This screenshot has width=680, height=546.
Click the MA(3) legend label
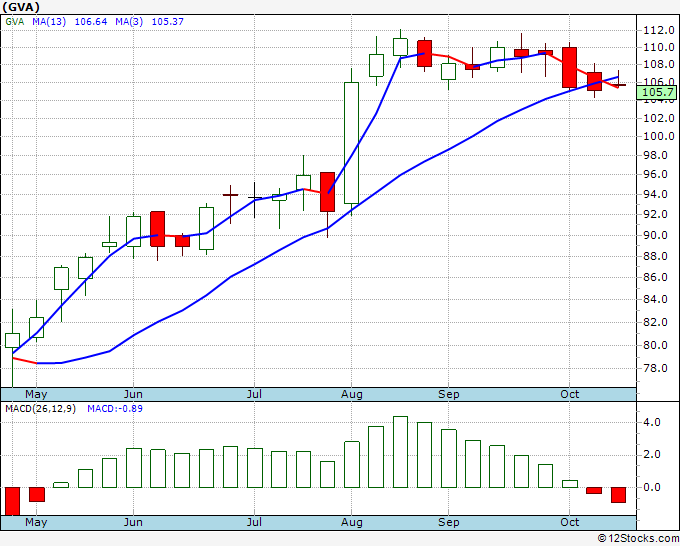tap(129, 22)
